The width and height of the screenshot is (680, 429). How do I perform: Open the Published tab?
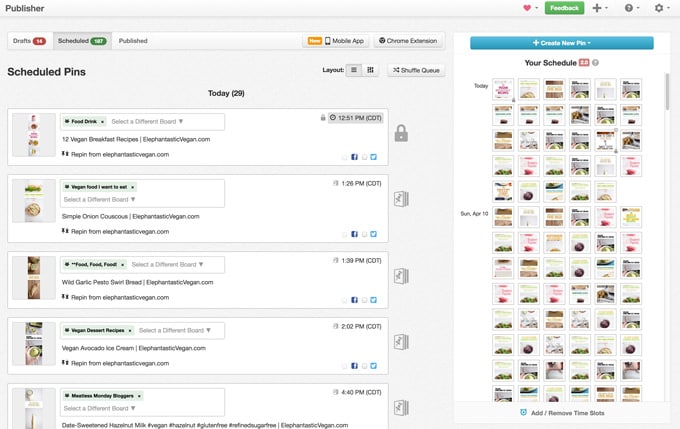(133, 41)
